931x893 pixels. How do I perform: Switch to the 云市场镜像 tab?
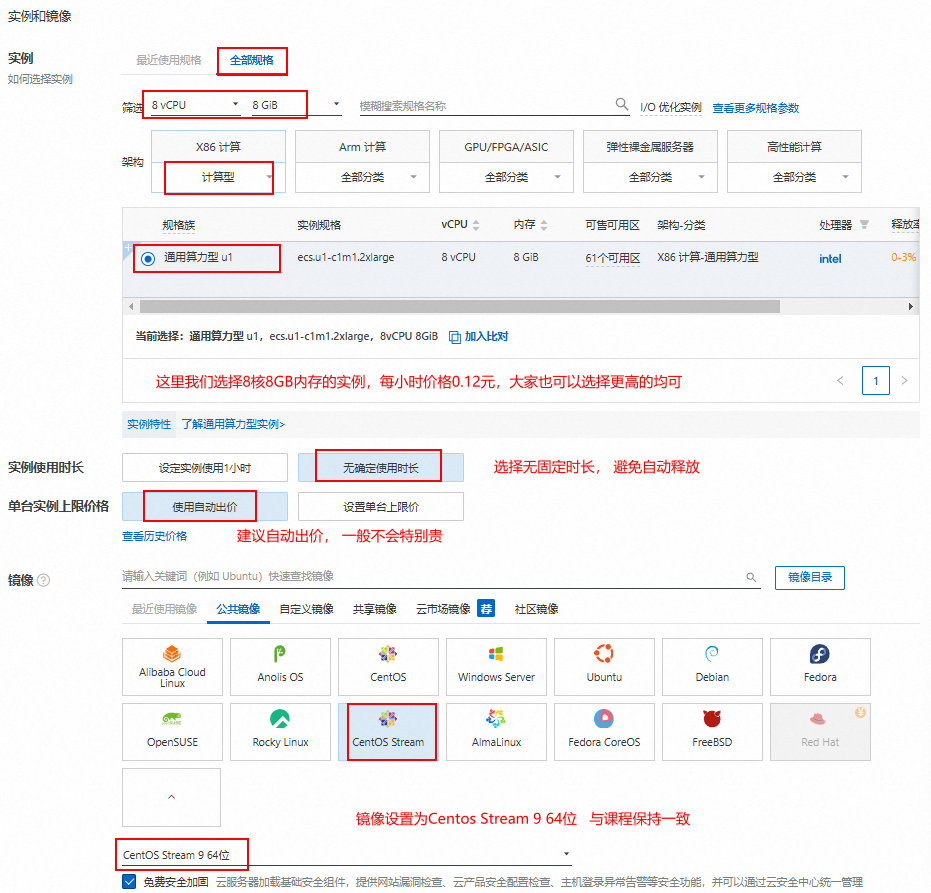click(x=443, y=609)
